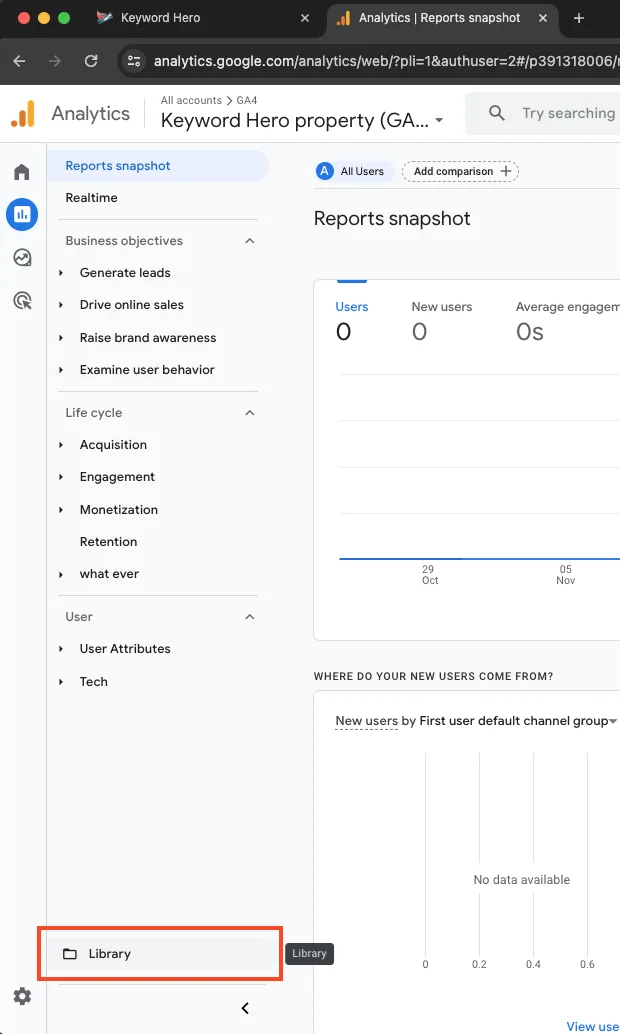Viewport: 620px width, 1034px height.
Task: Open the Home icon in left rail
Action: point(22,172)
